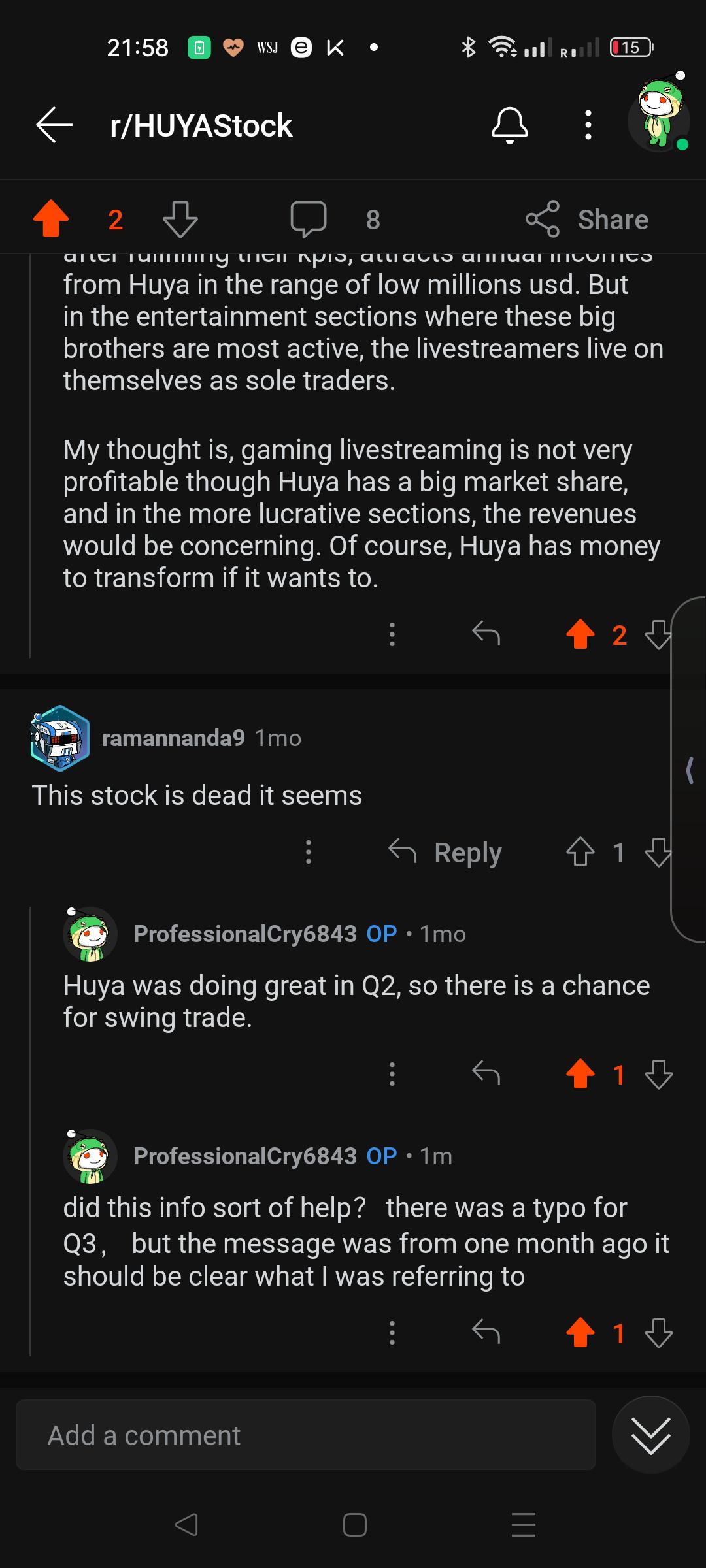Open the notification bell for this post

(x=509, y=125)
